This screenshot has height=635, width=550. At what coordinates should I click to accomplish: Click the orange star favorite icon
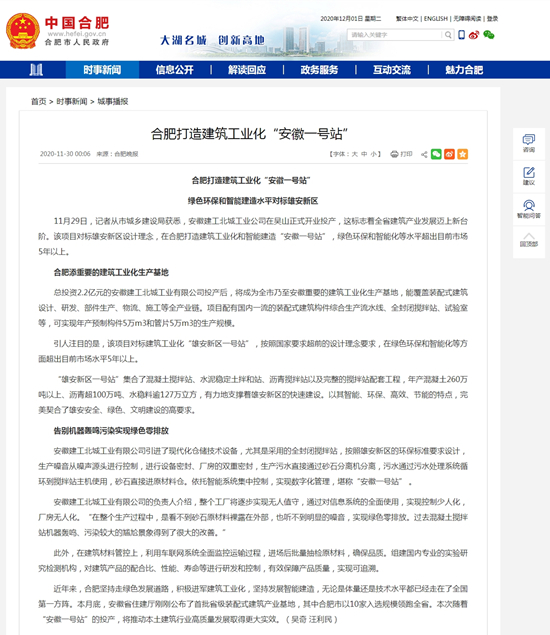coord(463,154)
